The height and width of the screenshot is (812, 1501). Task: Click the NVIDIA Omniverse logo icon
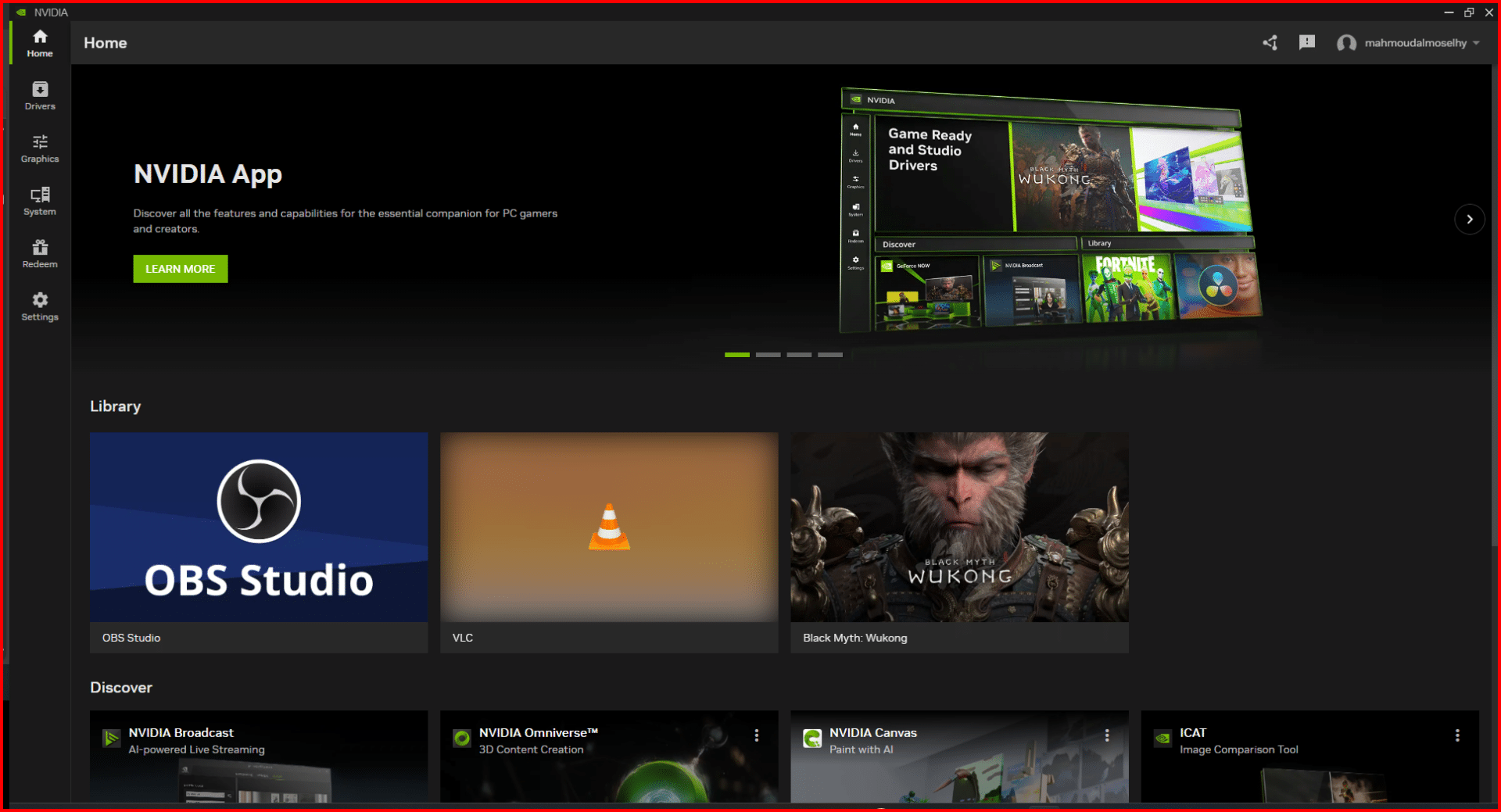[x=462, y=738]
